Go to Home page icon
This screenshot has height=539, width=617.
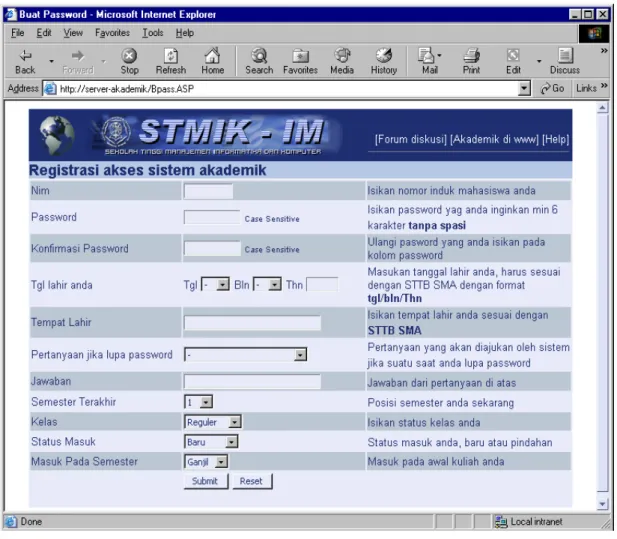pyautogui.click(x=212, y=56)
